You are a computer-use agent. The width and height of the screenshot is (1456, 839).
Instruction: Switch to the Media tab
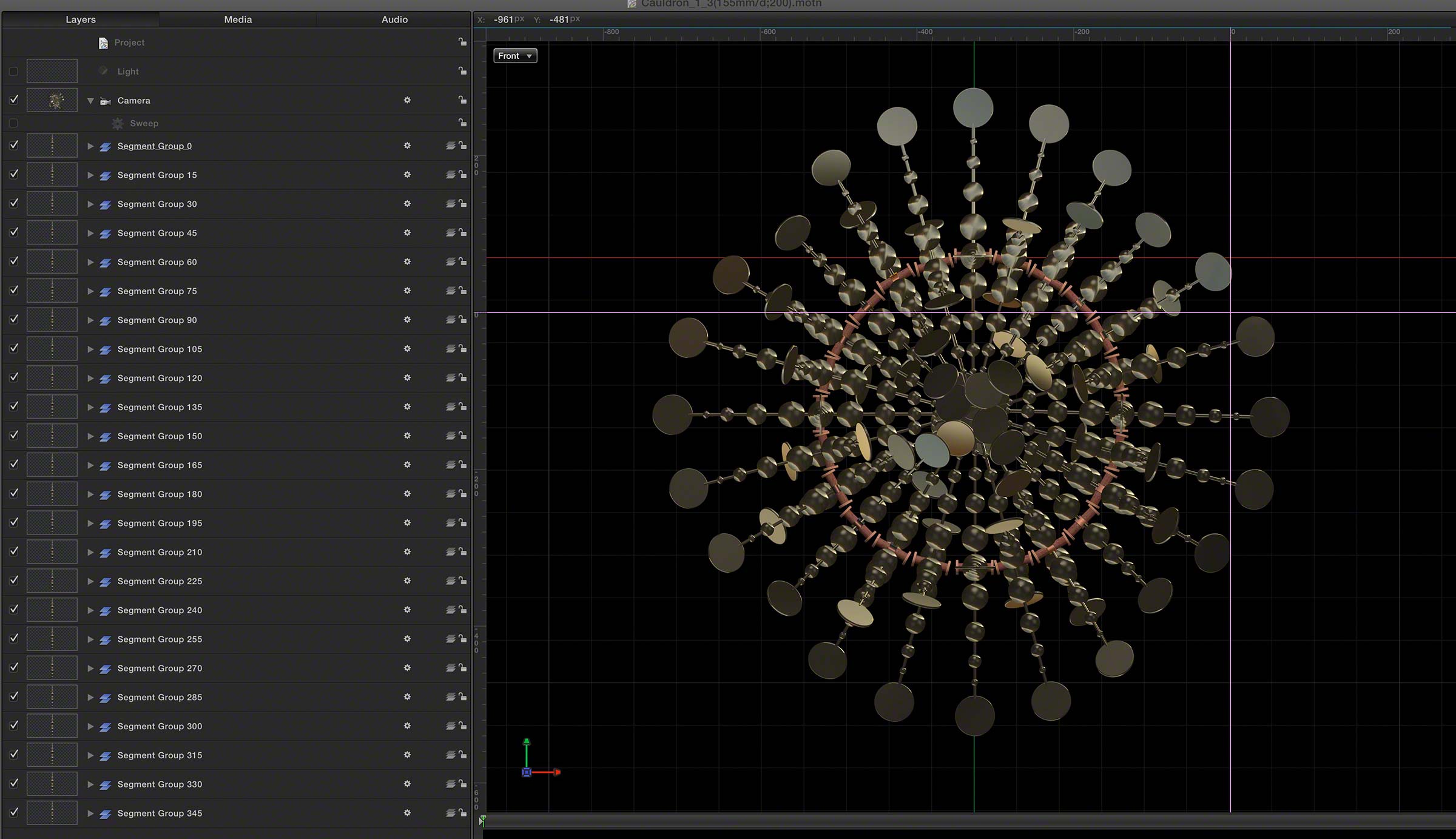(x=238, y=19)
